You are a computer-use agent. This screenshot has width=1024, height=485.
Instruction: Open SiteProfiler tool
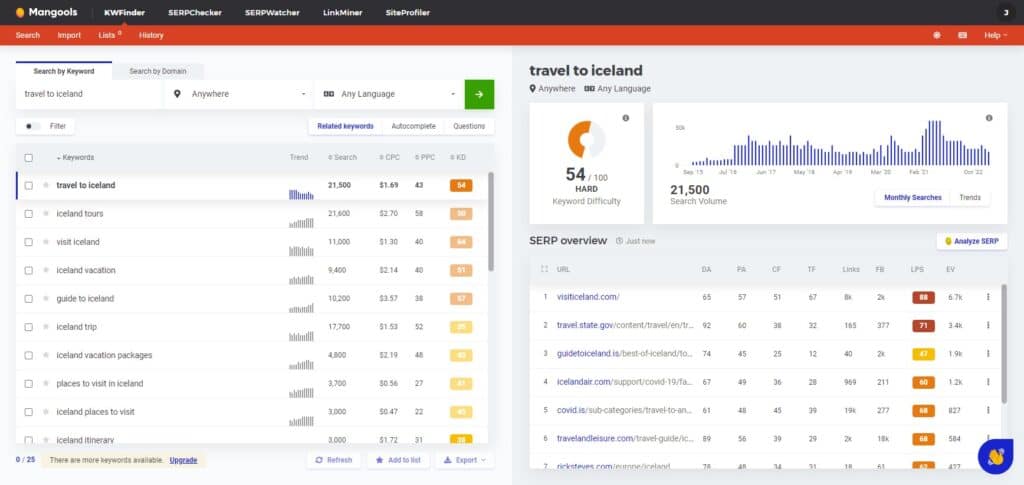(x=408, y=12)
